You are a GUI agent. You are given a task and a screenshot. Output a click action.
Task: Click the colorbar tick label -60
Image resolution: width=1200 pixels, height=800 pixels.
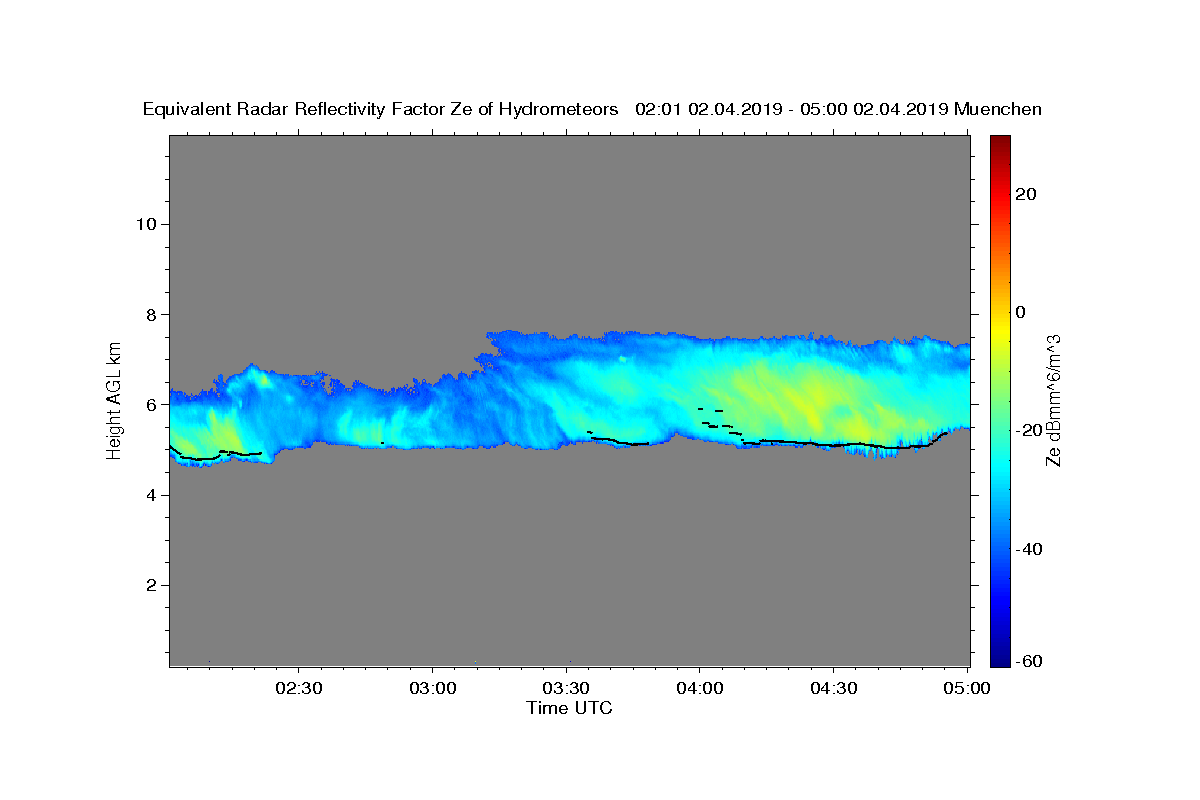click(x=1029, y=661)
